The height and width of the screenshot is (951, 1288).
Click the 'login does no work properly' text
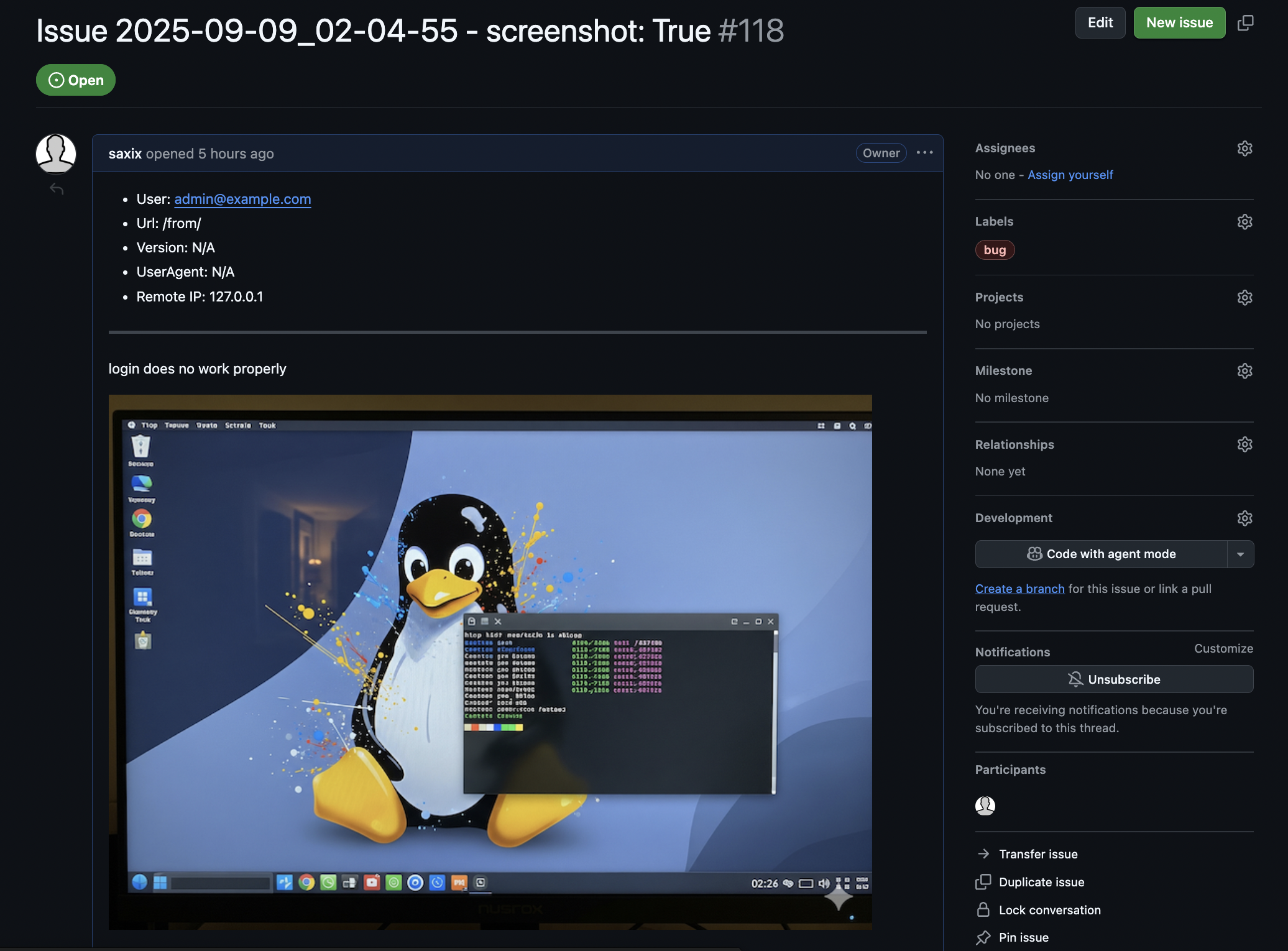click(197, 369)
